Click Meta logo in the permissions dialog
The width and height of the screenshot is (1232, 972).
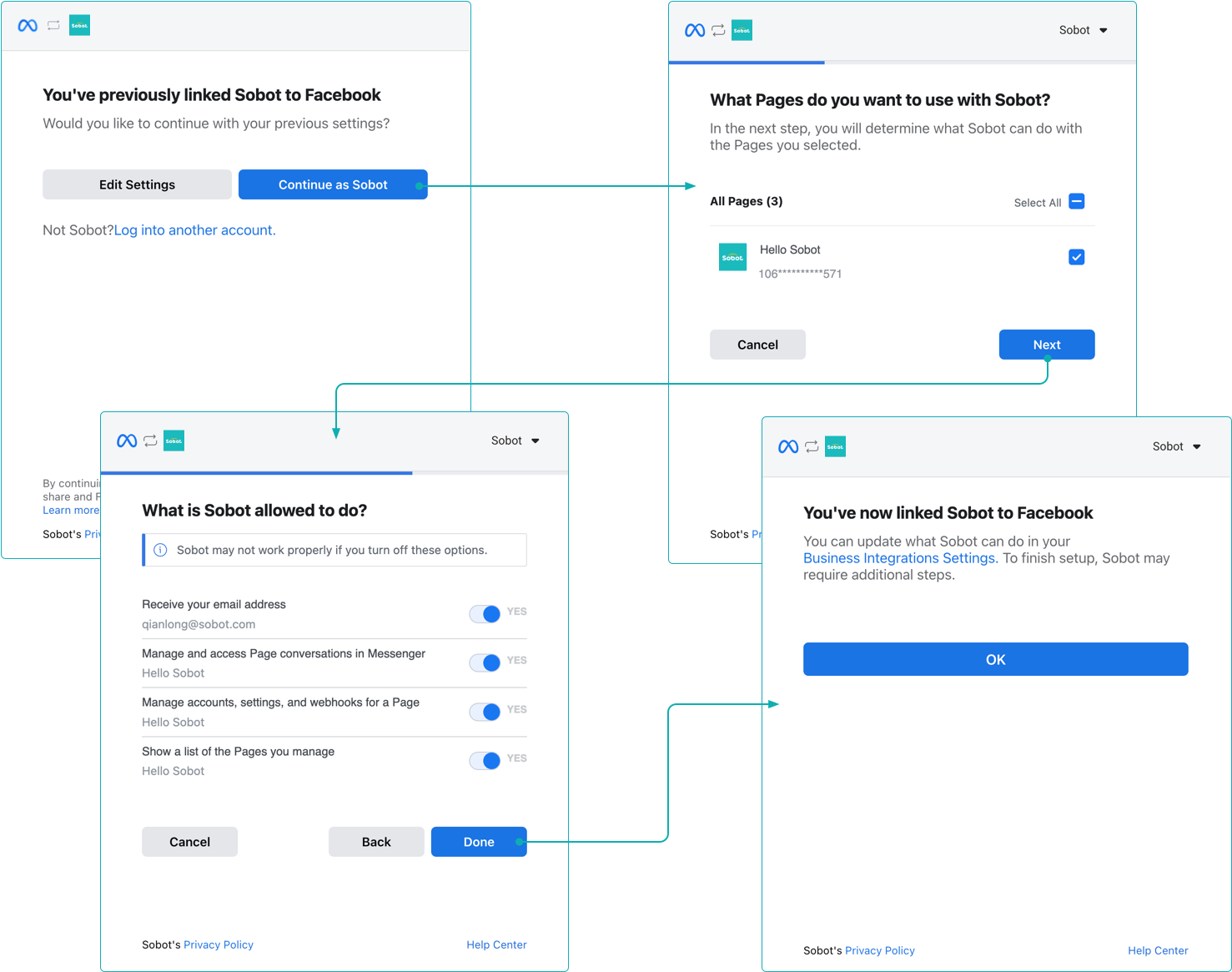point(127,441)
